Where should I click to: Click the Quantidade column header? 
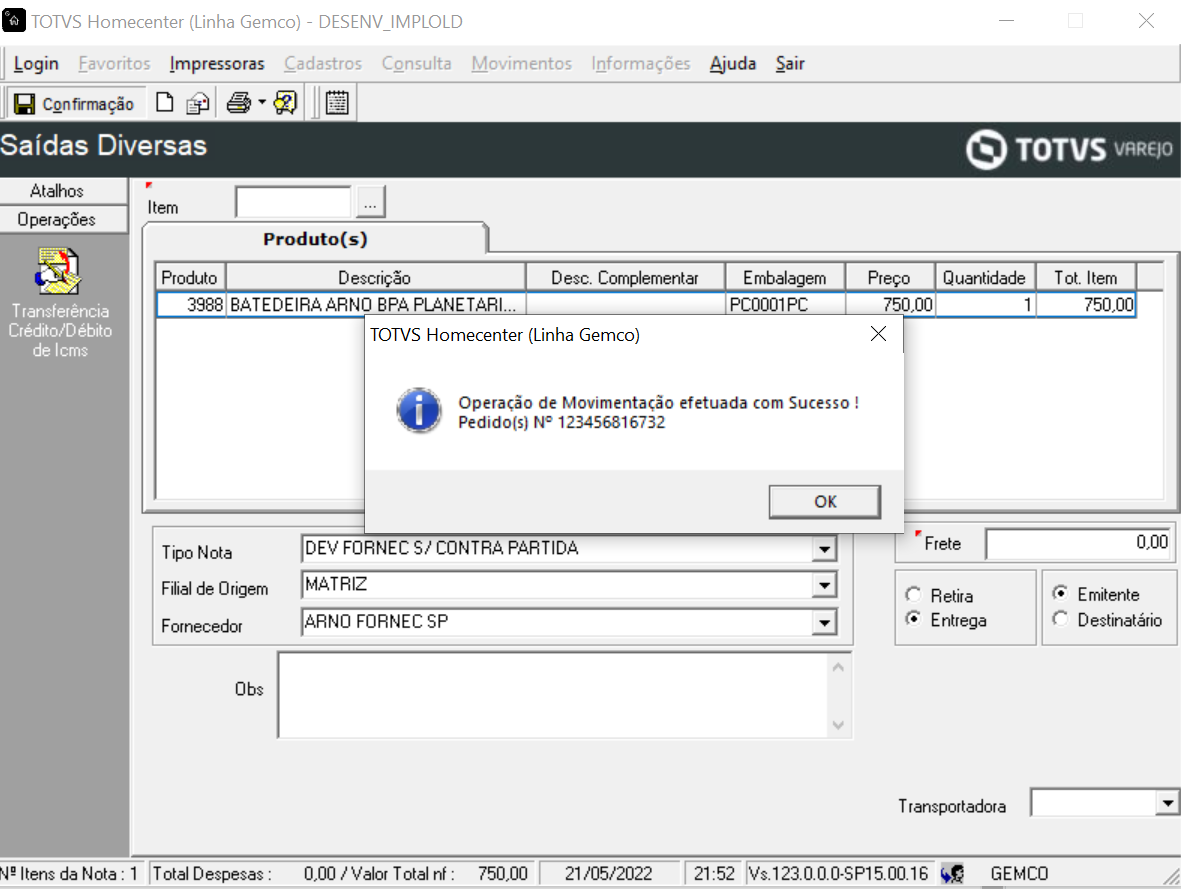pos(984,278)
